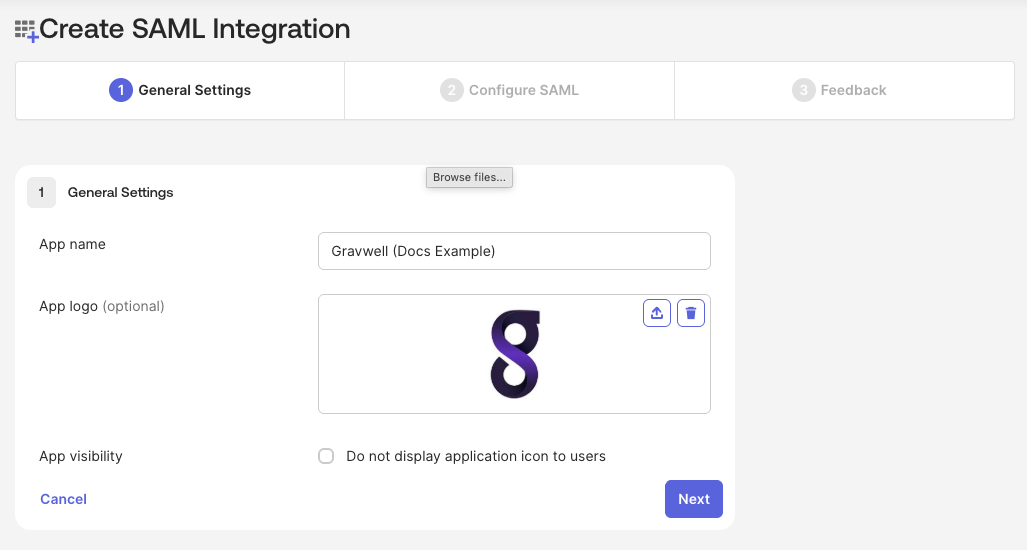1027x550 pixels.
Task: Click the step 3 circle badge
Action: pos(804,90)
